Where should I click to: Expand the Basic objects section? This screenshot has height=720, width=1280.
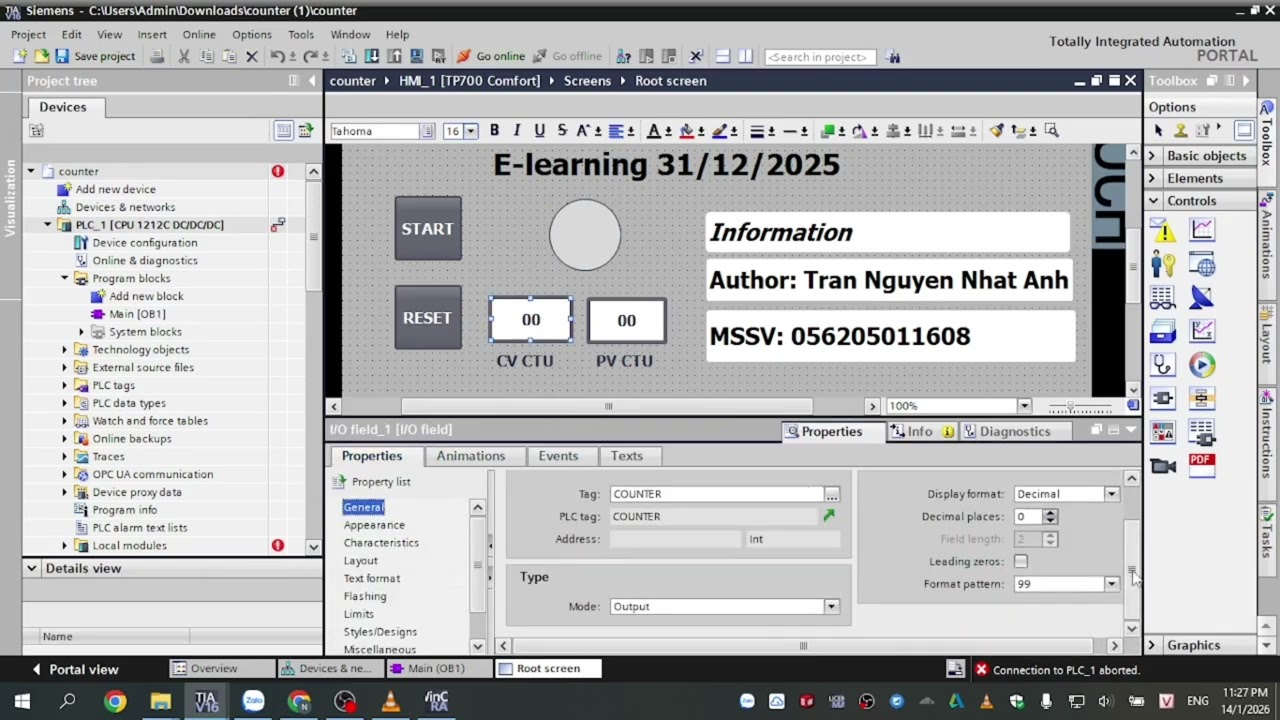tap(1152, 156)
